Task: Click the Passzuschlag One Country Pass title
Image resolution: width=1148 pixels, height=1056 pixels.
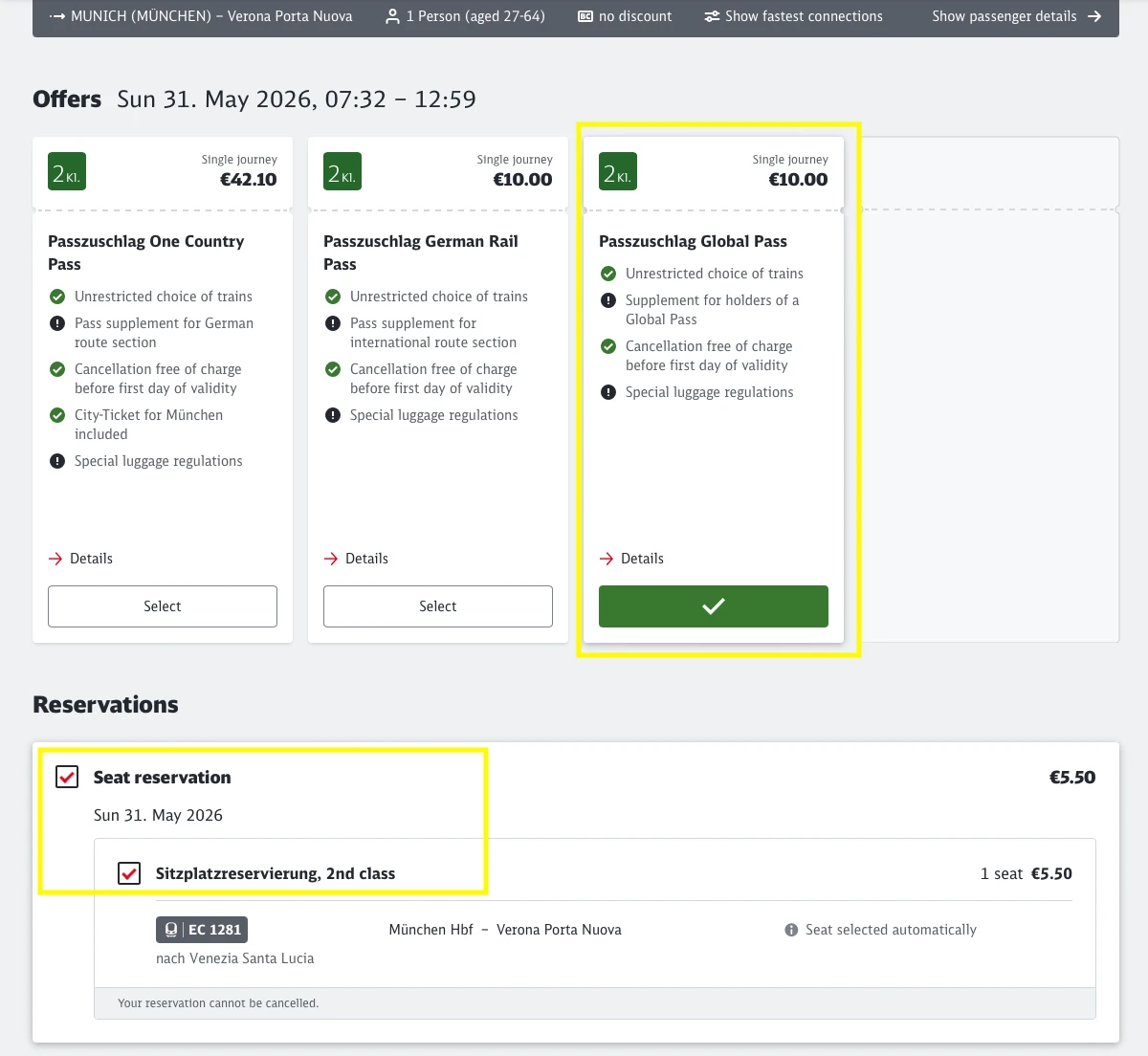Action: tap(146, 253)
